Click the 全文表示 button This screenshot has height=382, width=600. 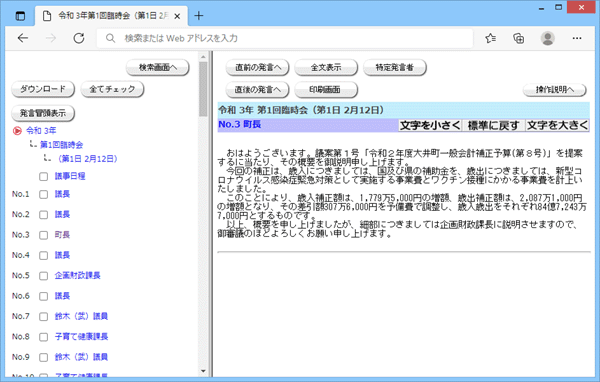[326, 68]
